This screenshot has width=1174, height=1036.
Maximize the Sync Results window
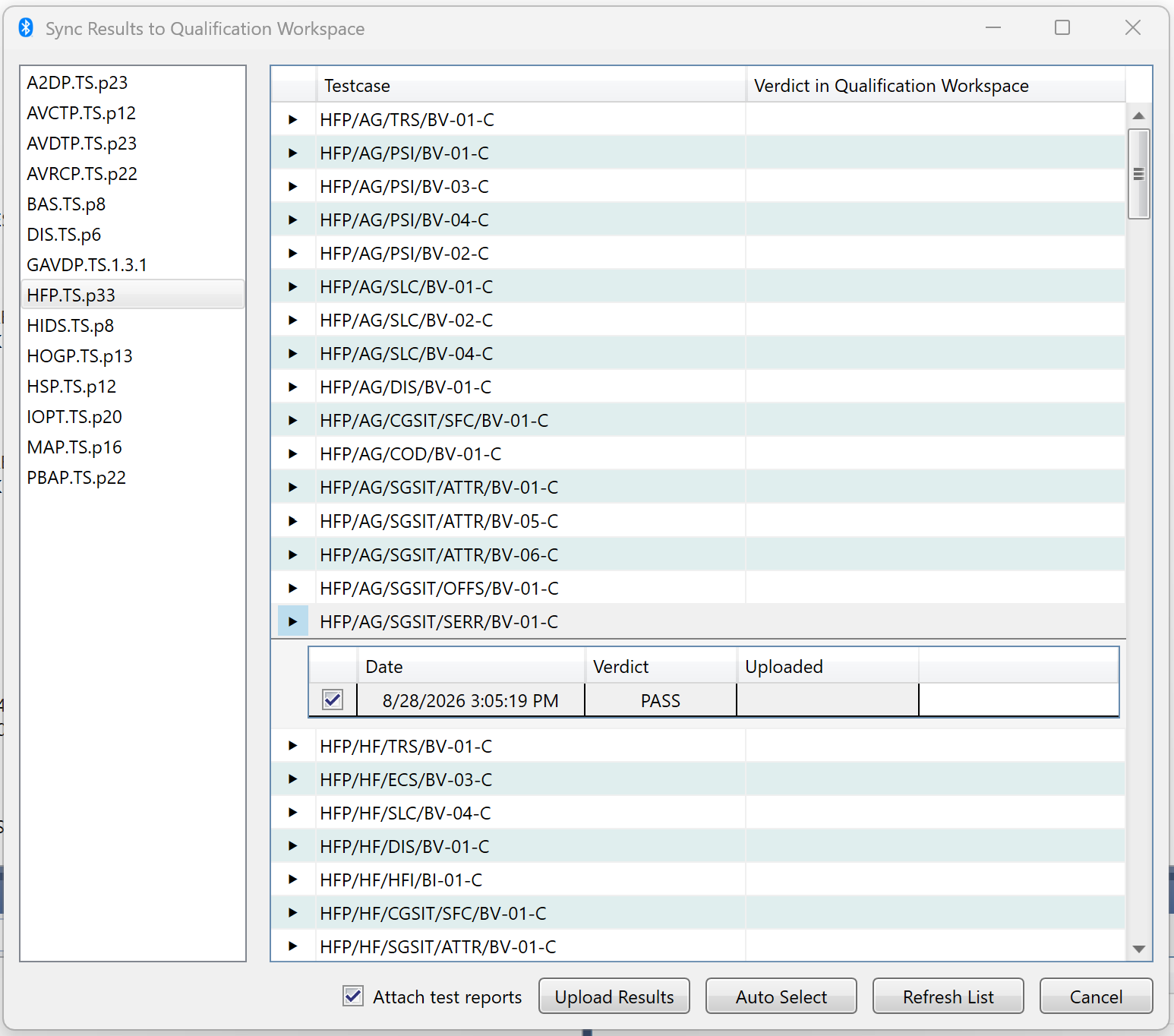point(1062,27)
